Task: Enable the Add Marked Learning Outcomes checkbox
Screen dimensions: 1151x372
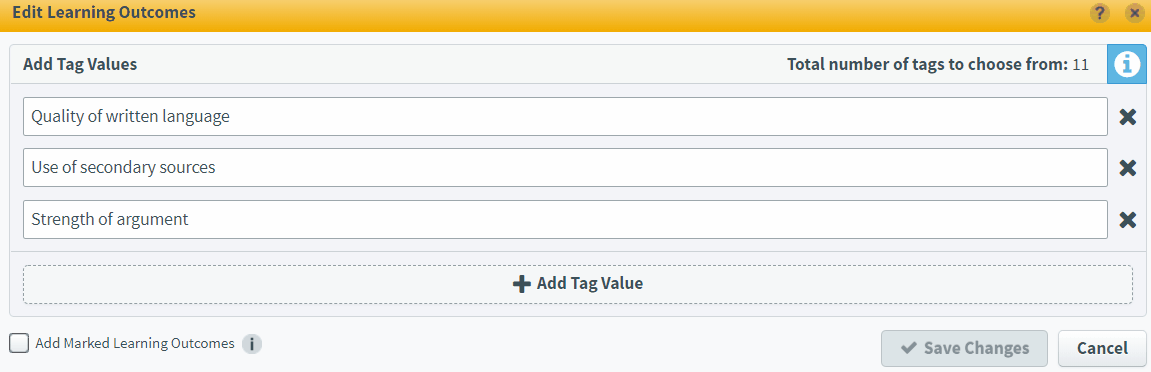Action: pyautogui.click(x=20, y=343)
